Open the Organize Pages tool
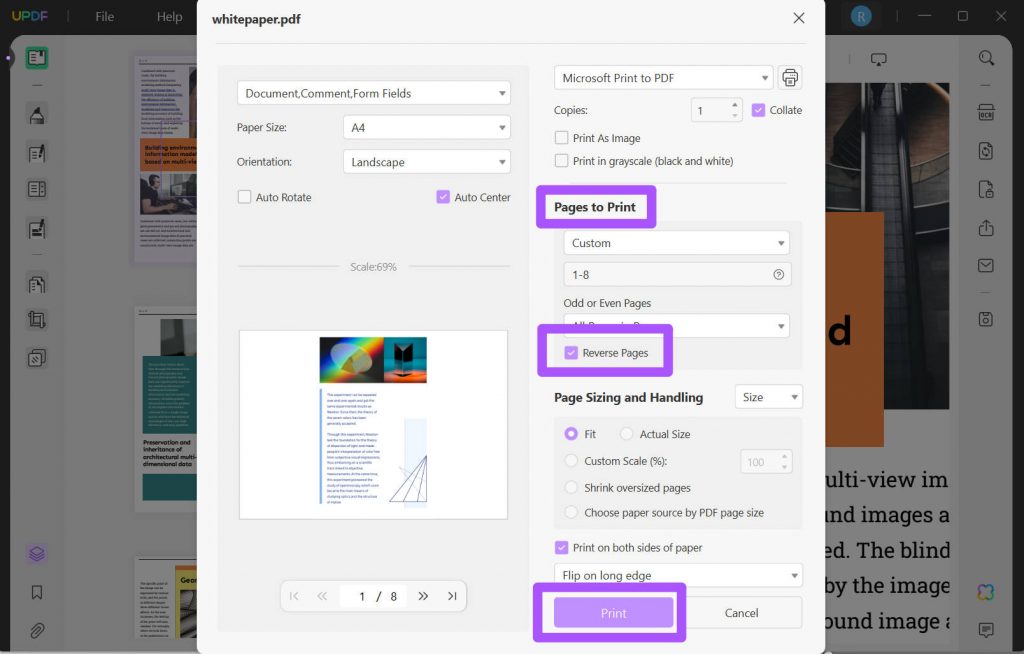The width and height of the screenshot is (1024, 654). click(x=35, y=283)
